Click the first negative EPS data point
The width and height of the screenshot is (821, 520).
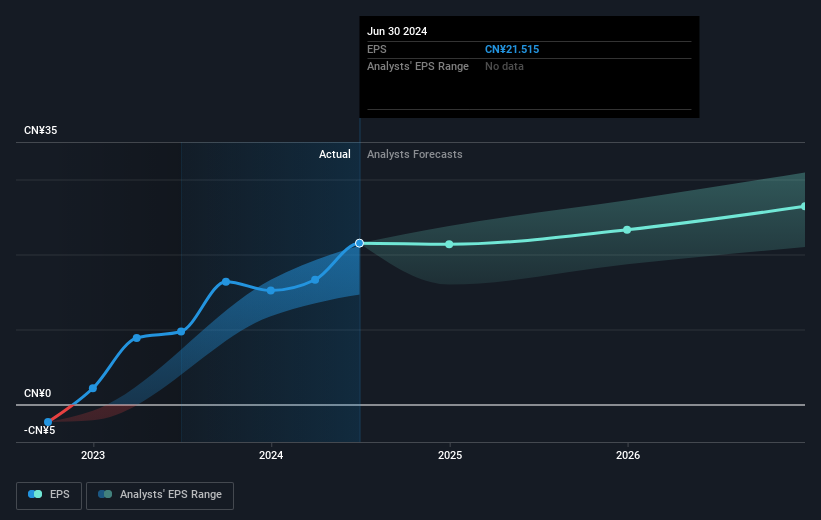coord(48,422)
